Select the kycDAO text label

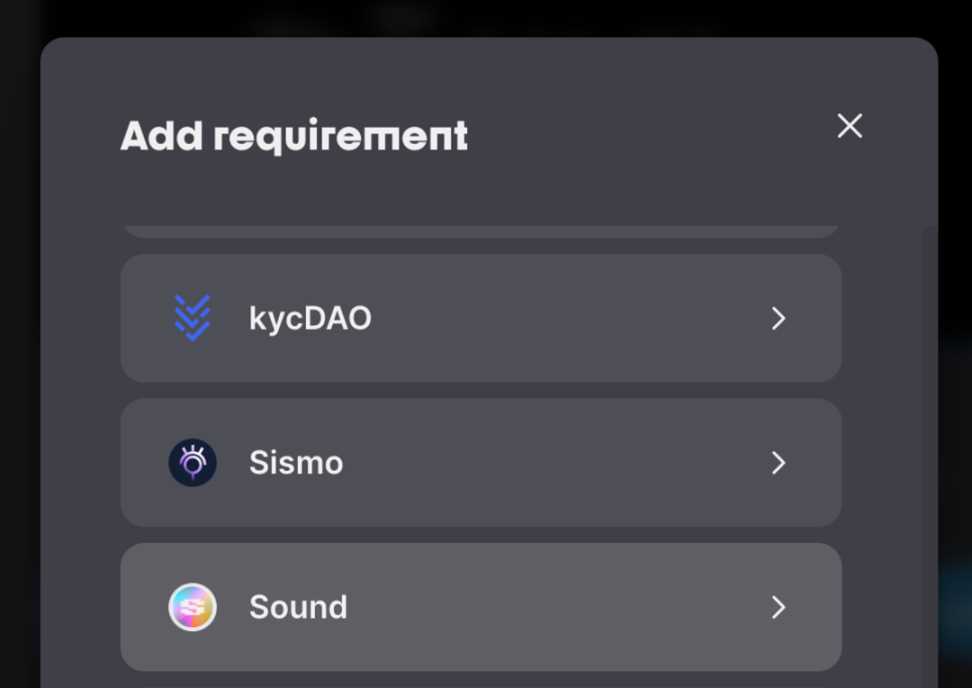tap(310, 318)
